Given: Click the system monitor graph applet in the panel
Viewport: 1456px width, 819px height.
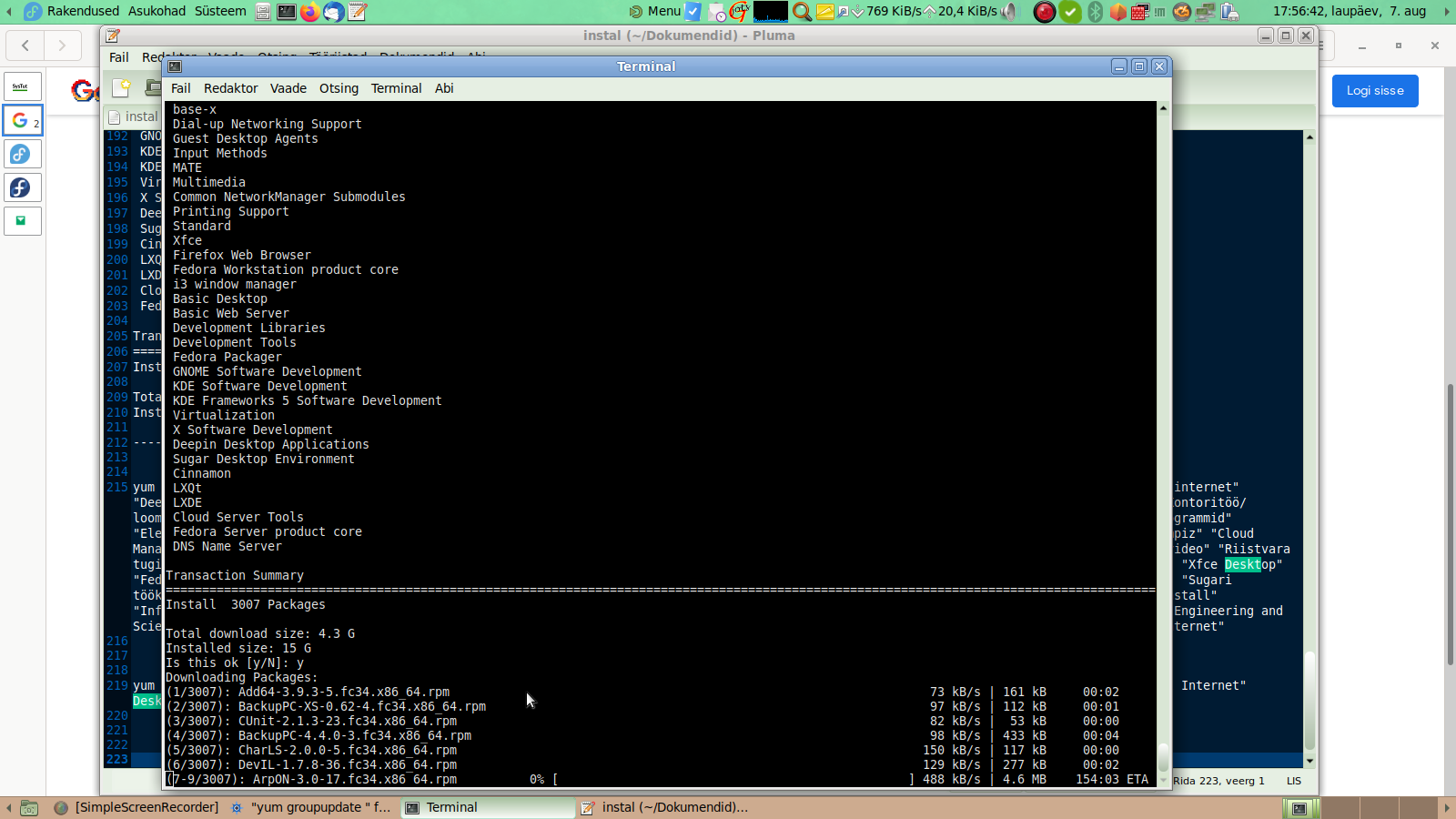Looking at the screenshot, I should 771,11.
